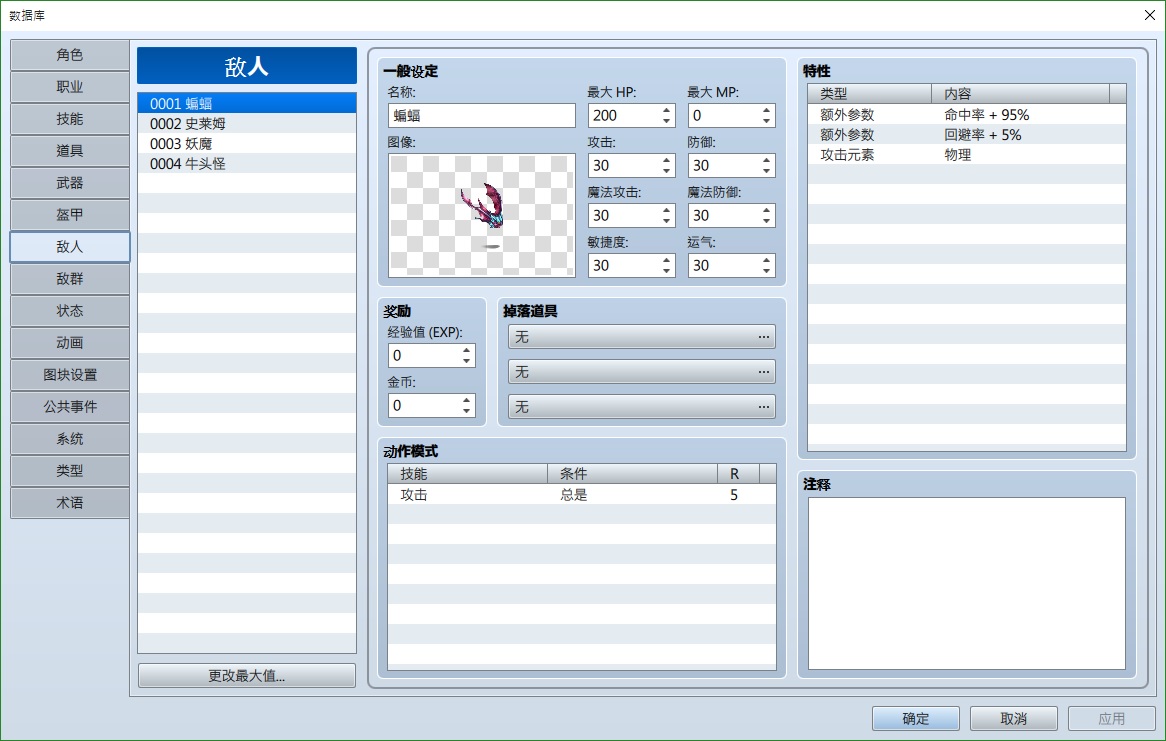This screenshot has height=741, width=1166.
Task: Open the 角色 database tab
Action: point(70,55)
